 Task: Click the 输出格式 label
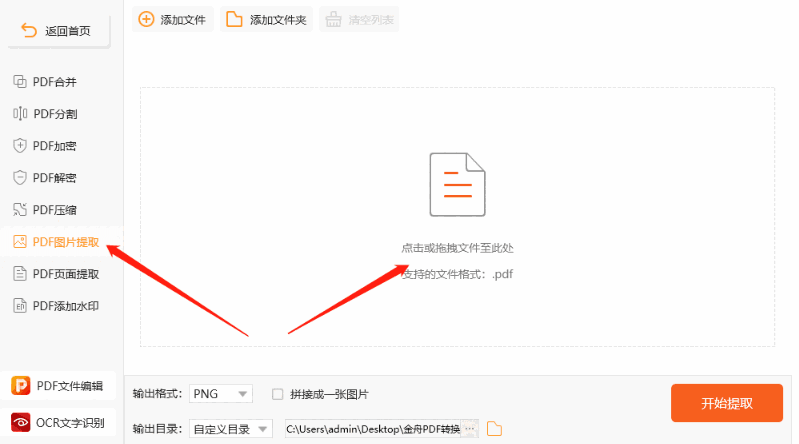click(x=157, y=394)
